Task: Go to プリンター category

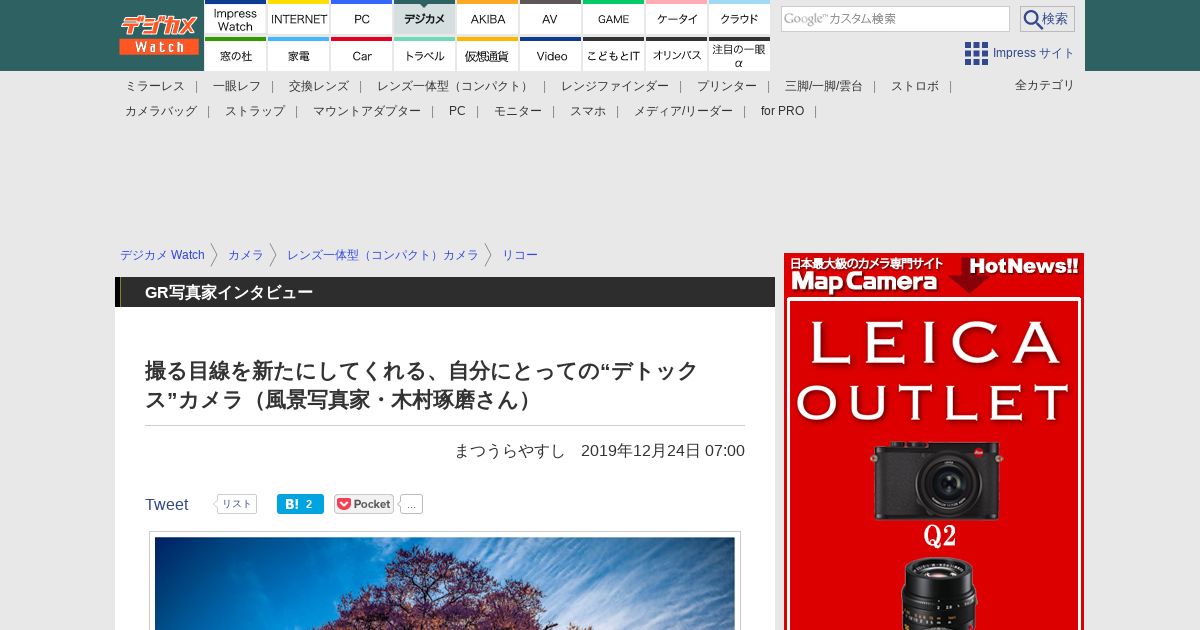Action: pos(727,86)
